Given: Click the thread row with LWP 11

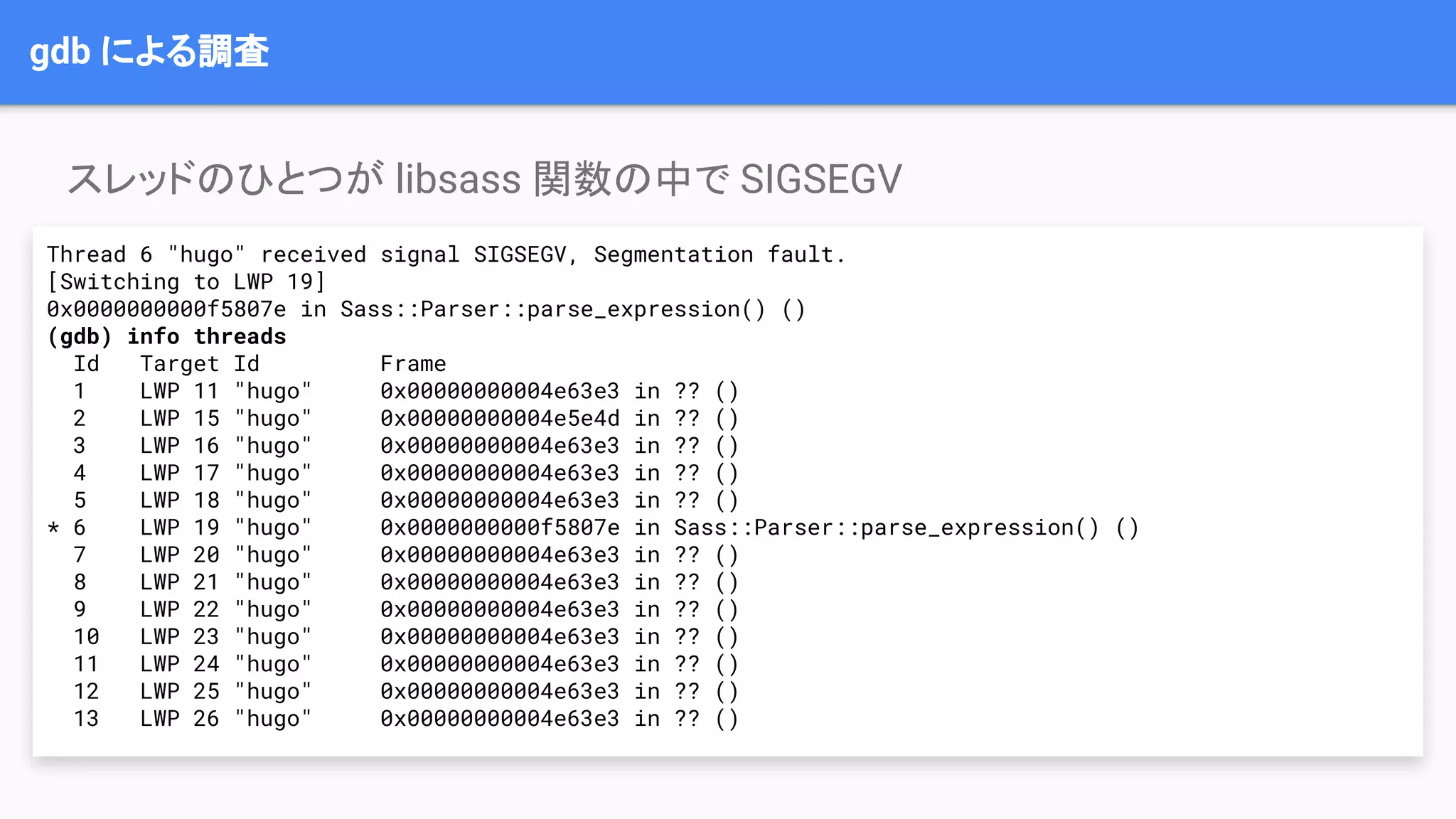Looking at the screenshot, I should tap(406, 391).
